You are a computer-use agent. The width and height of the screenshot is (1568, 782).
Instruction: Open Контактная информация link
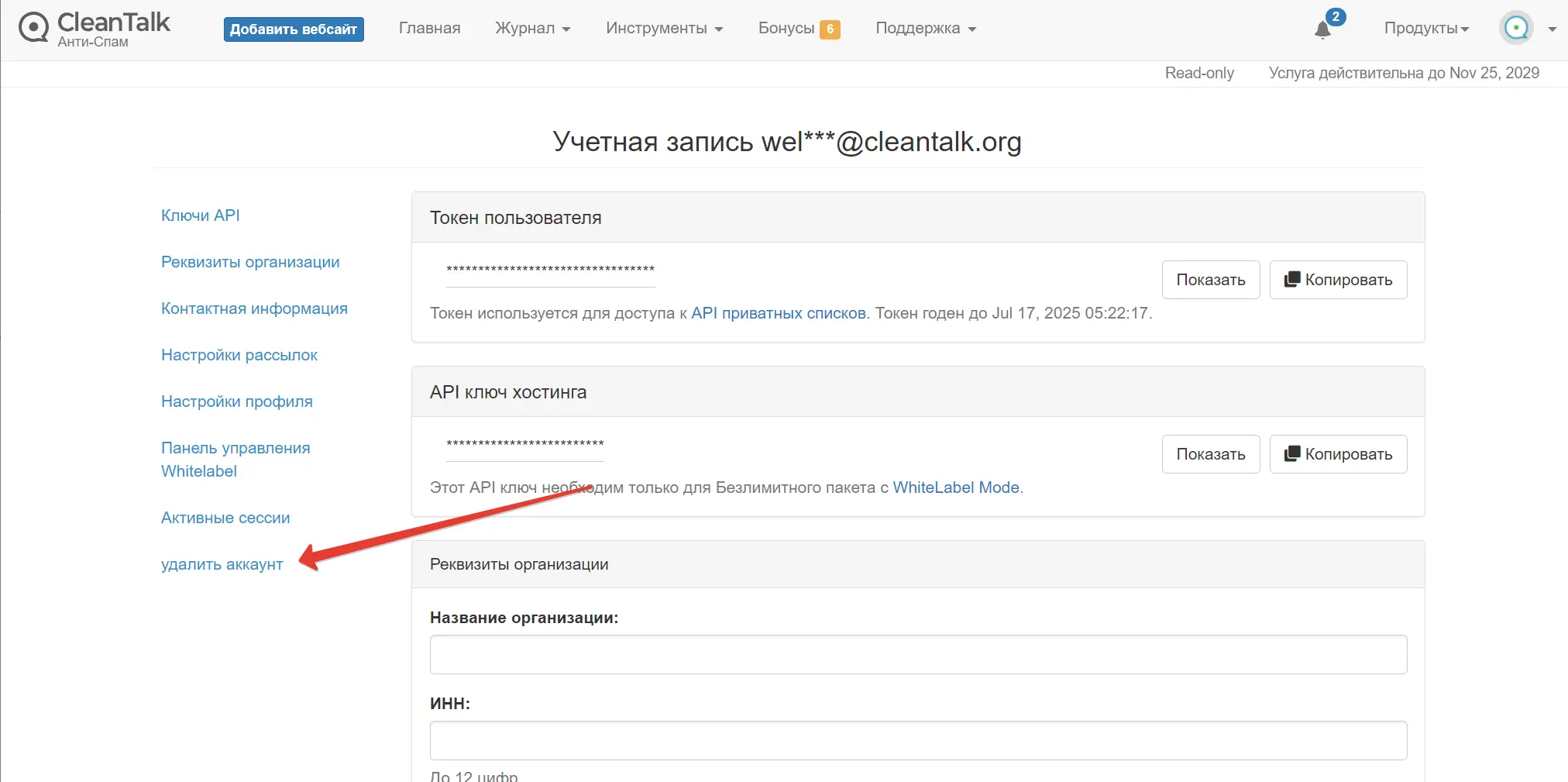coord(254,308)
